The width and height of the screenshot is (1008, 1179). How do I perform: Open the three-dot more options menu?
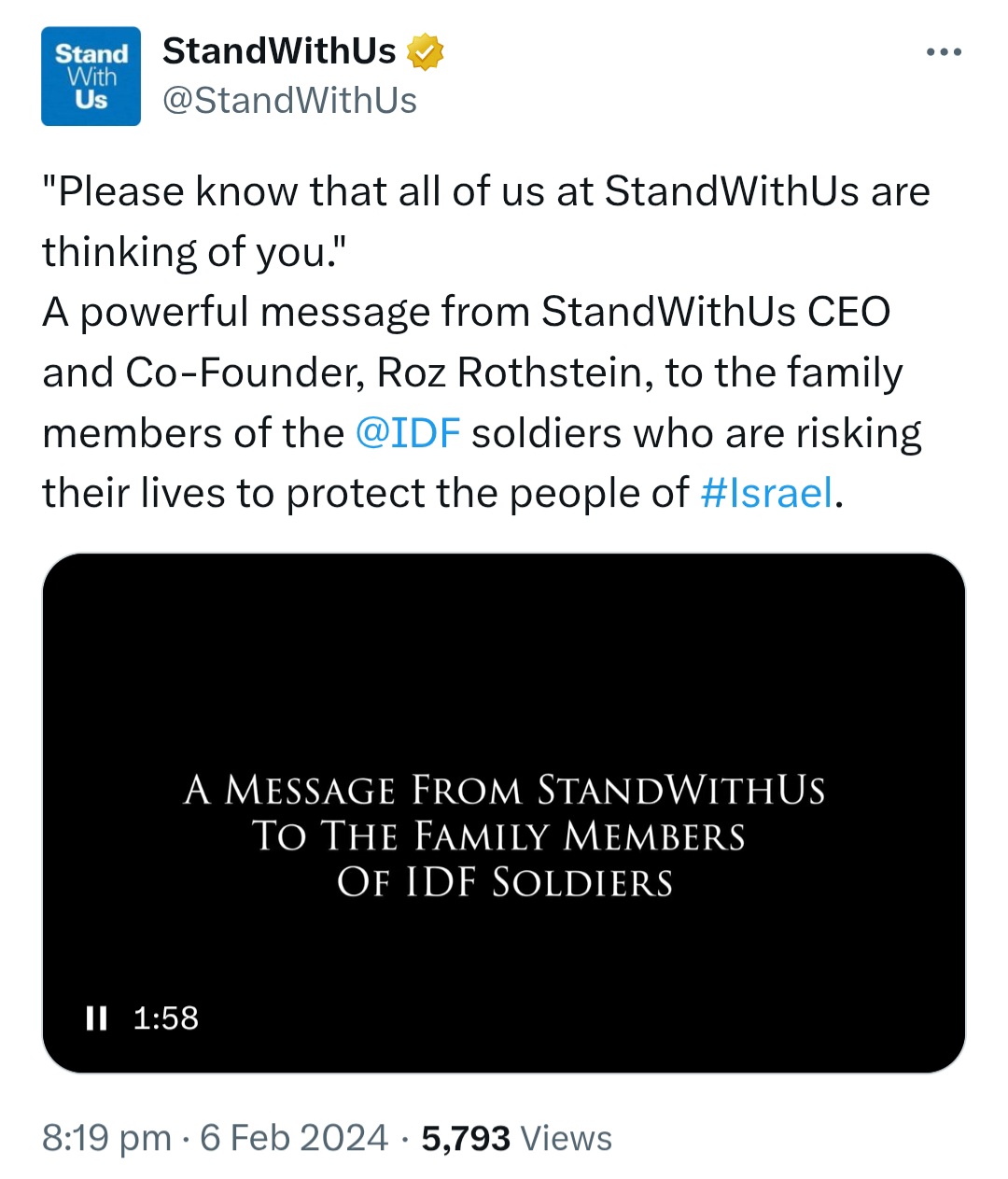(944, 52)
